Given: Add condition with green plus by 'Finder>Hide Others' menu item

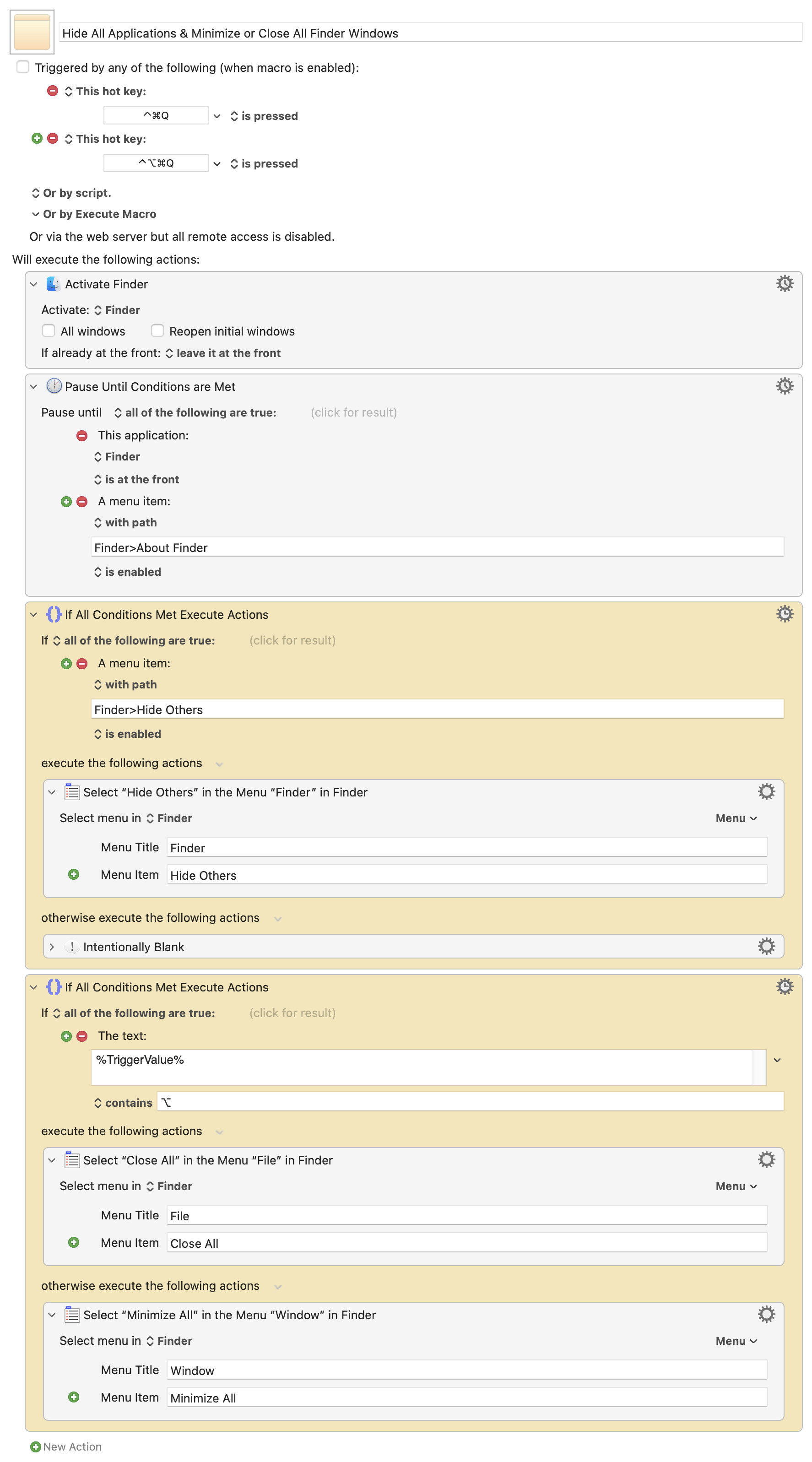Looking at the screenshot, I should [66, 663].
